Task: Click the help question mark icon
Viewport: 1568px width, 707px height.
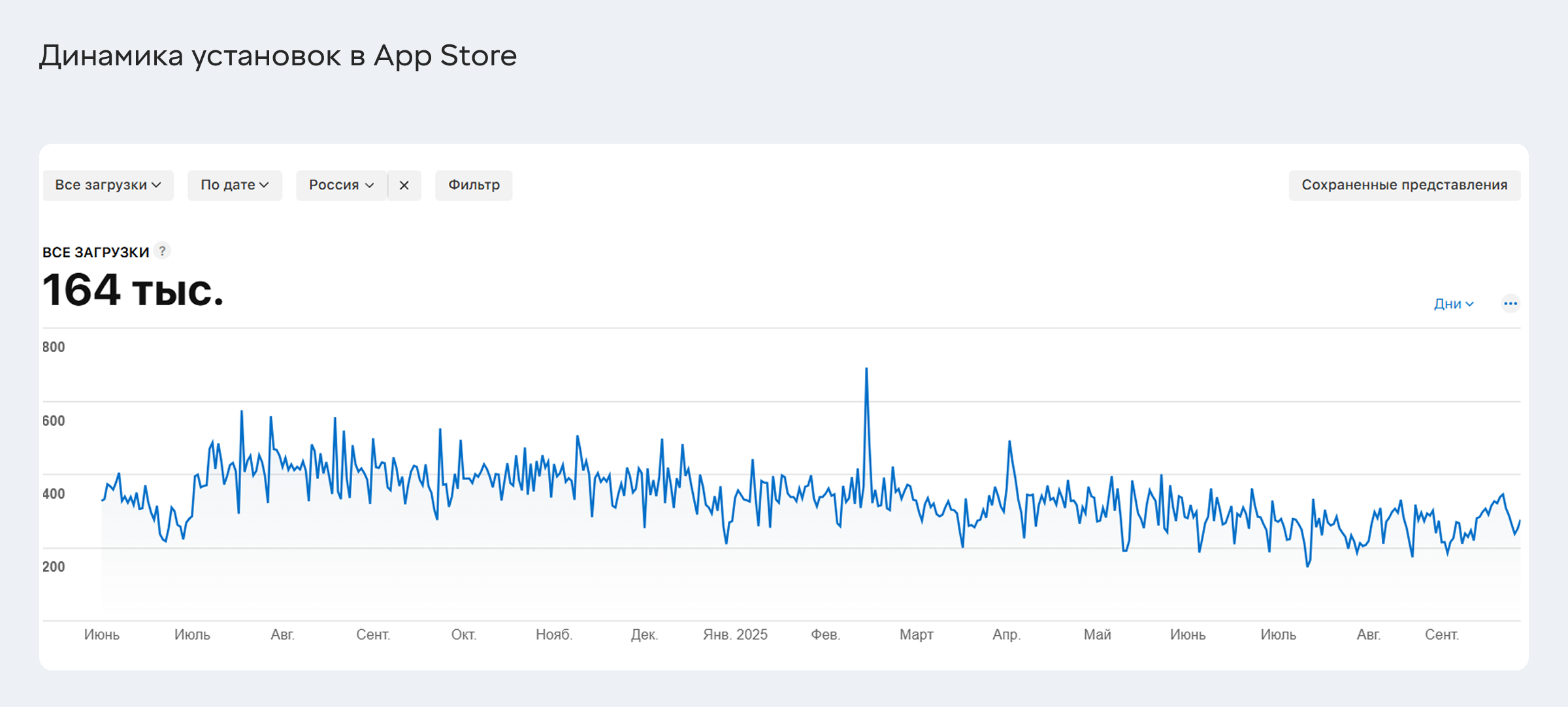Action: (x=162, y=251)
